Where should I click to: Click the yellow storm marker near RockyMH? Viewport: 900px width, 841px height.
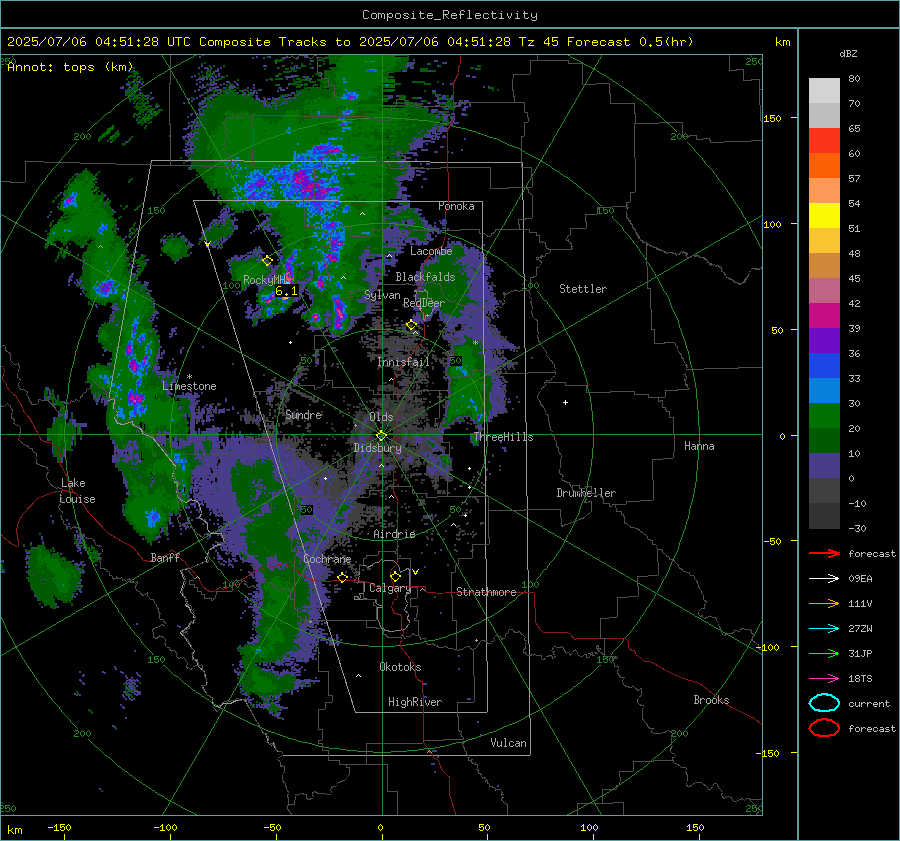coord(267,261)
